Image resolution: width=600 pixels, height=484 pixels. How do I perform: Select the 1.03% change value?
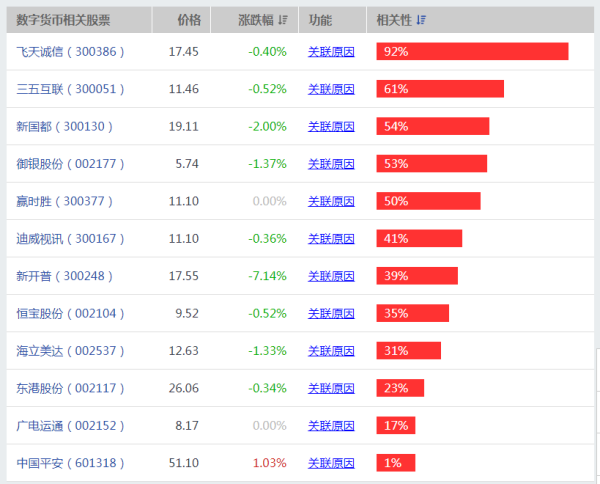[270, 463]
